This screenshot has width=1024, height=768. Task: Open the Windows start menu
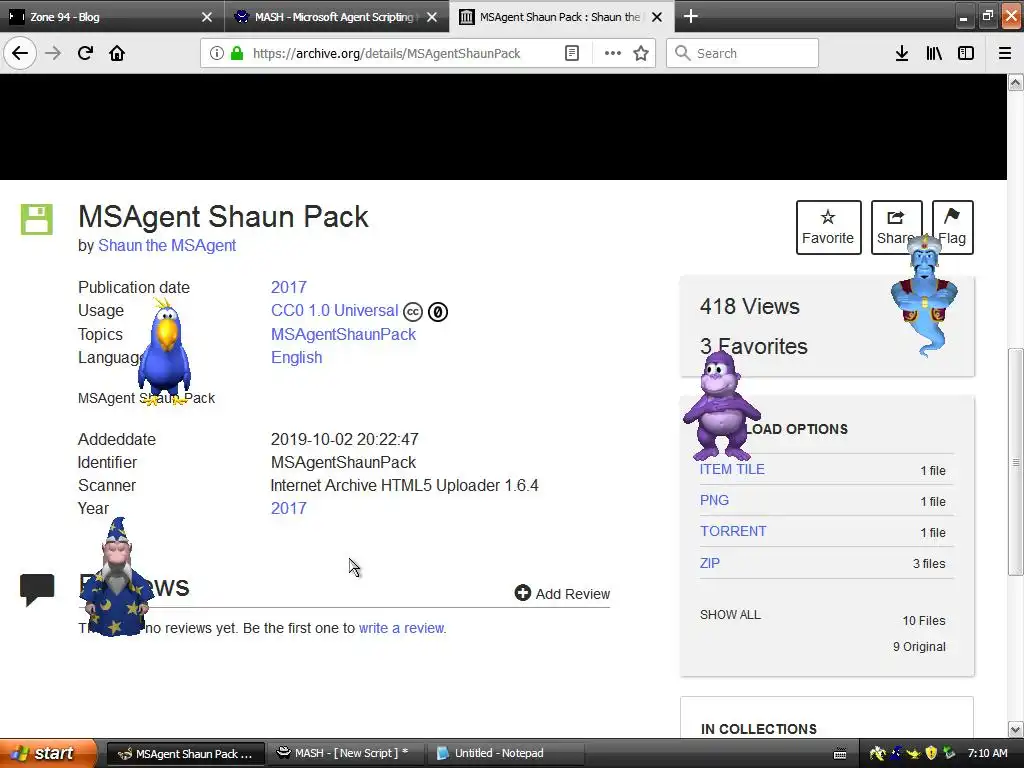coord(48,753)
